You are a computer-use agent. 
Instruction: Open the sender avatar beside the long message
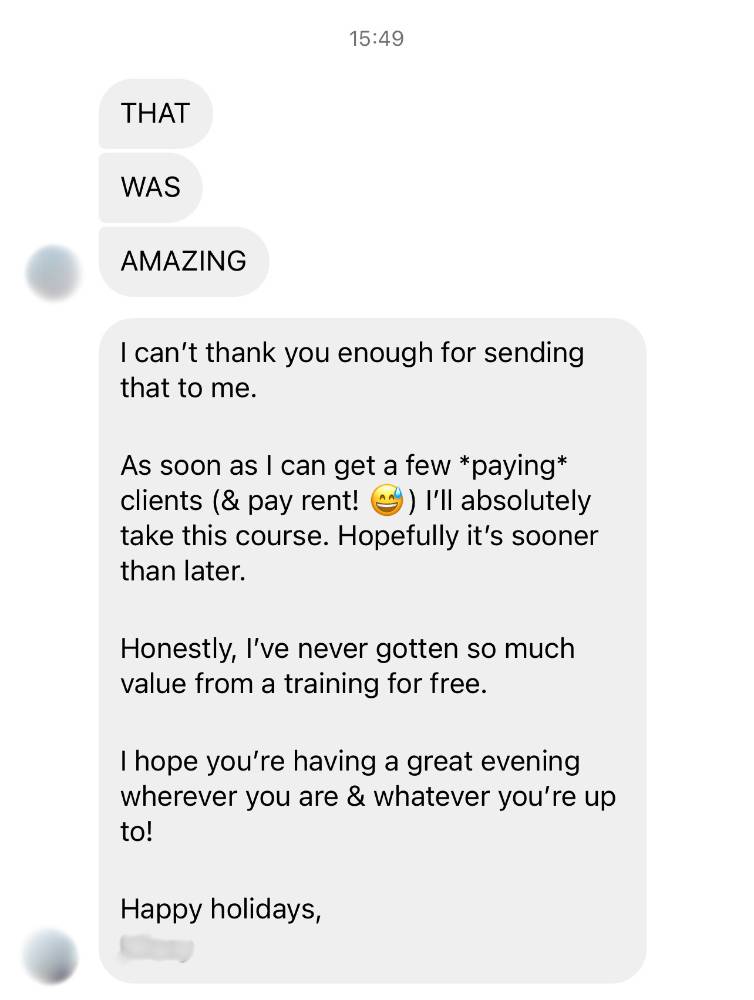(x=51, y=957)
